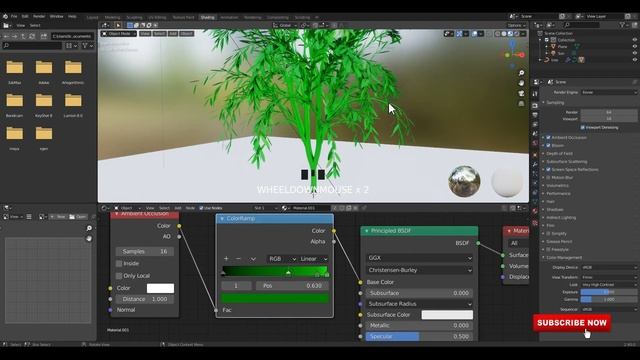Click the Subscribe Now button
Screen dimensions: 640x360
click(572, 323)
